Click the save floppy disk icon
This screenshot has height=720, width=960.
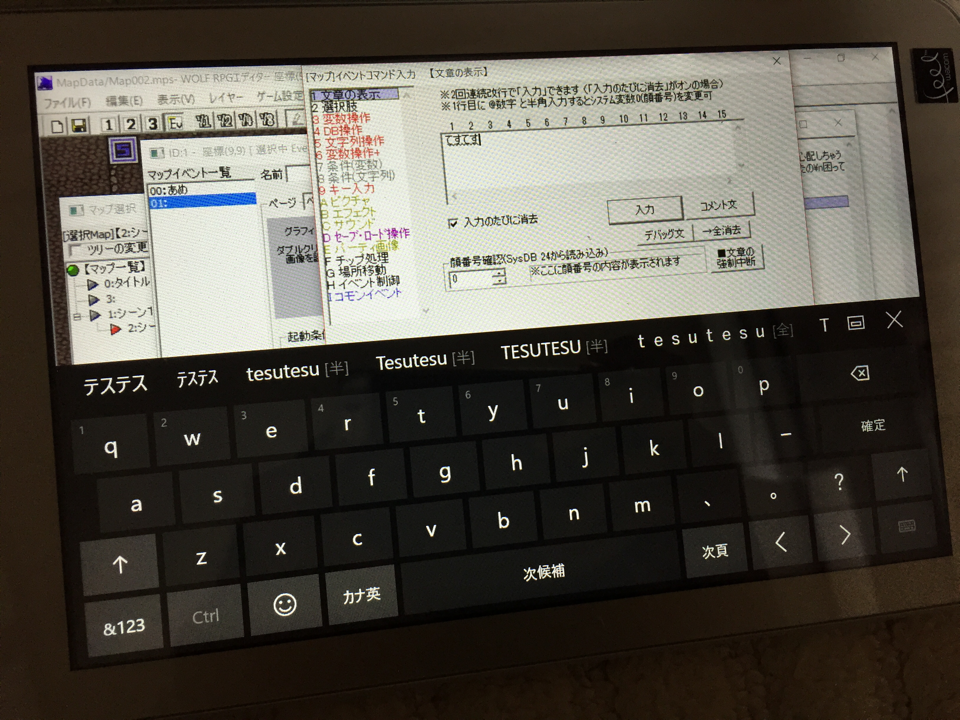[x=79, y=126]
